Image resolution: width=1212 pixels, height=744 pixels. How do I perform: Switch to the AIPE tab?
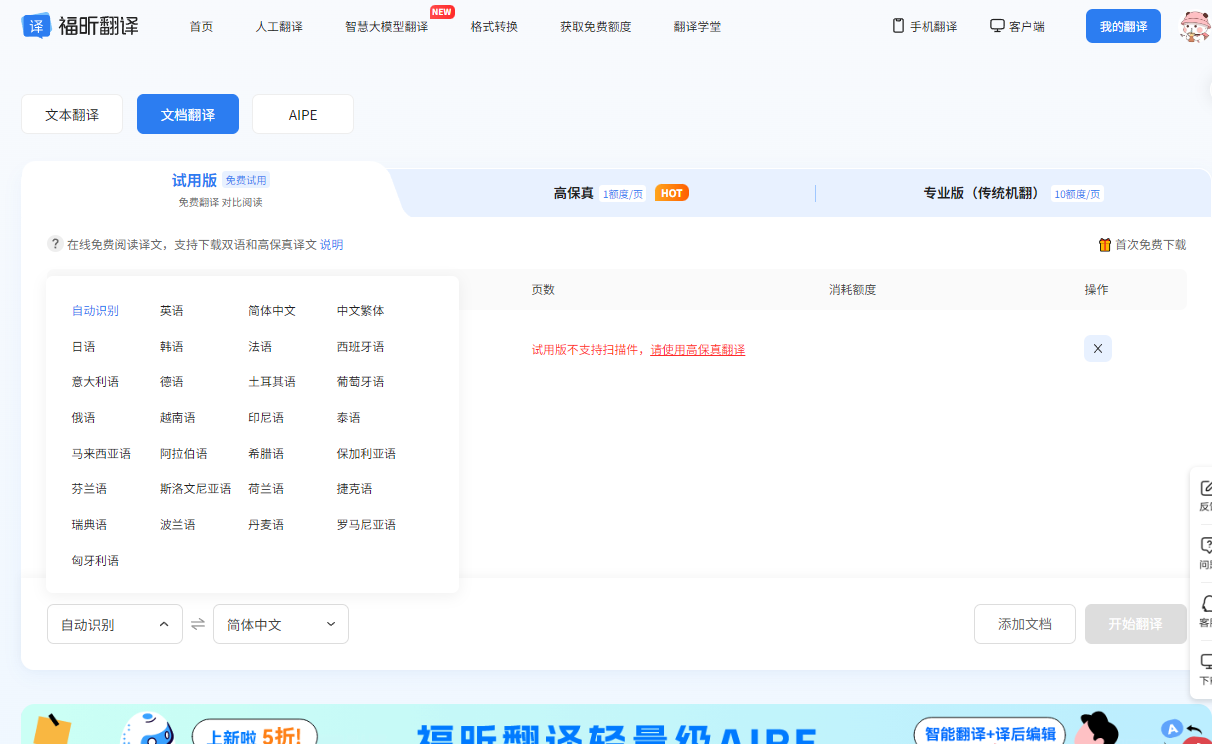[x=302, y=113]
